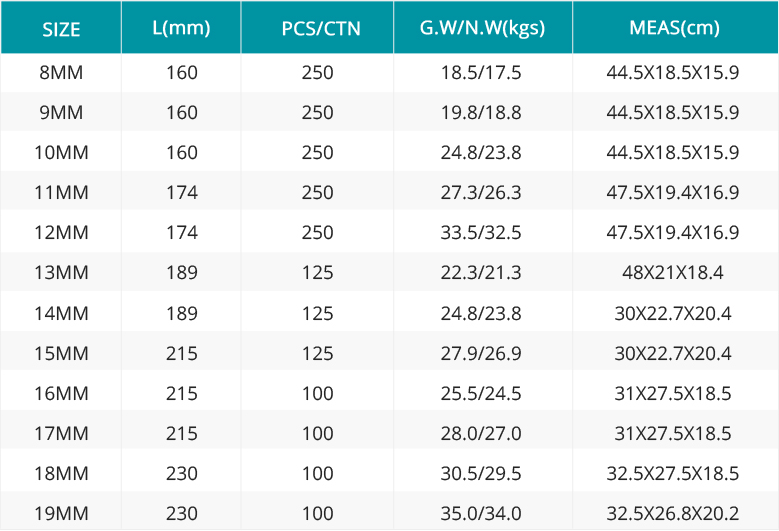Click the 8MM size cell
The image size is (779, 531).
[61, 73]
